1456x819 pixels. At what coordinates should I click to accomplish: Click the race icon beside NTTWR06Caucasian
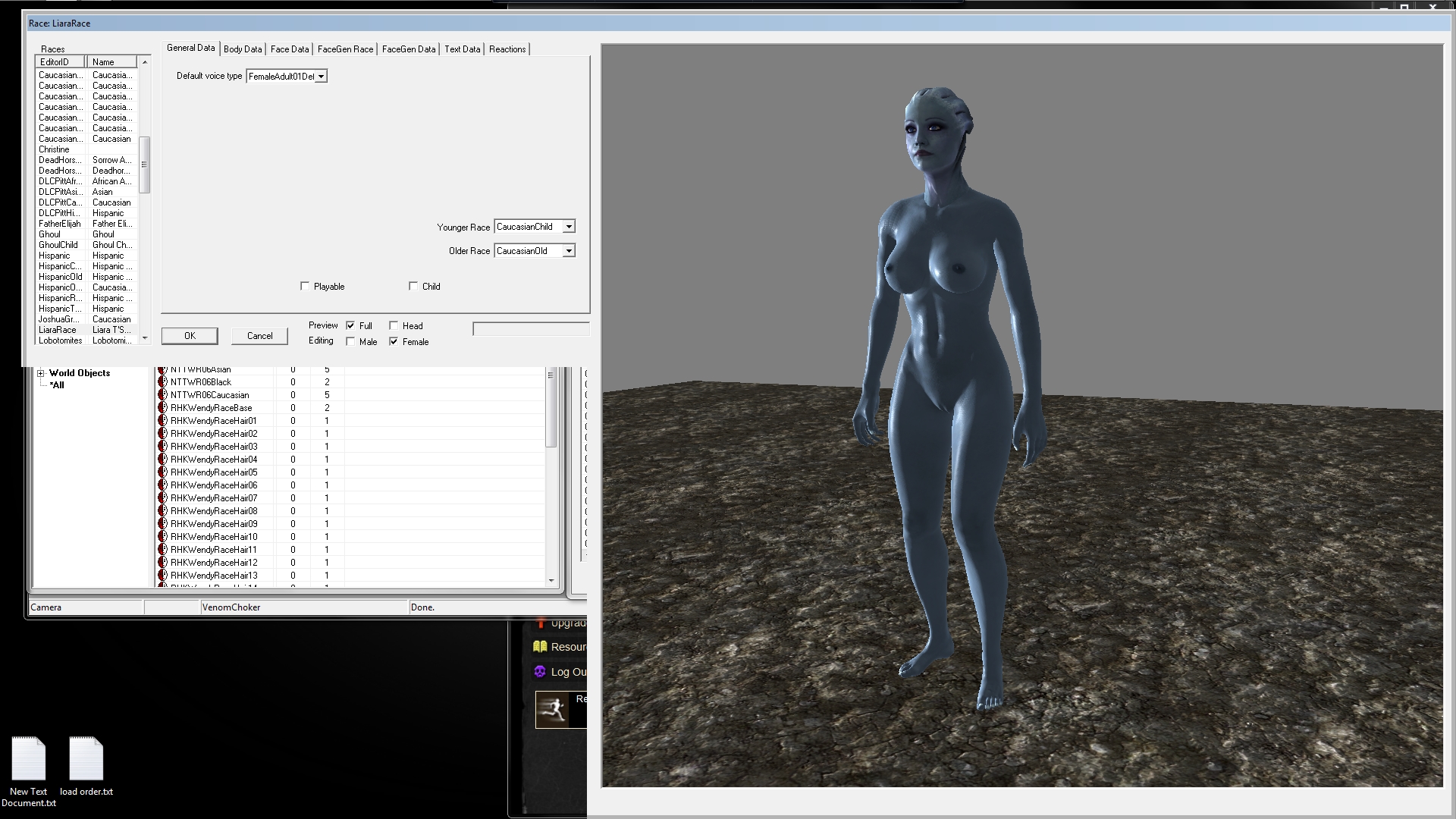[162, 395]
